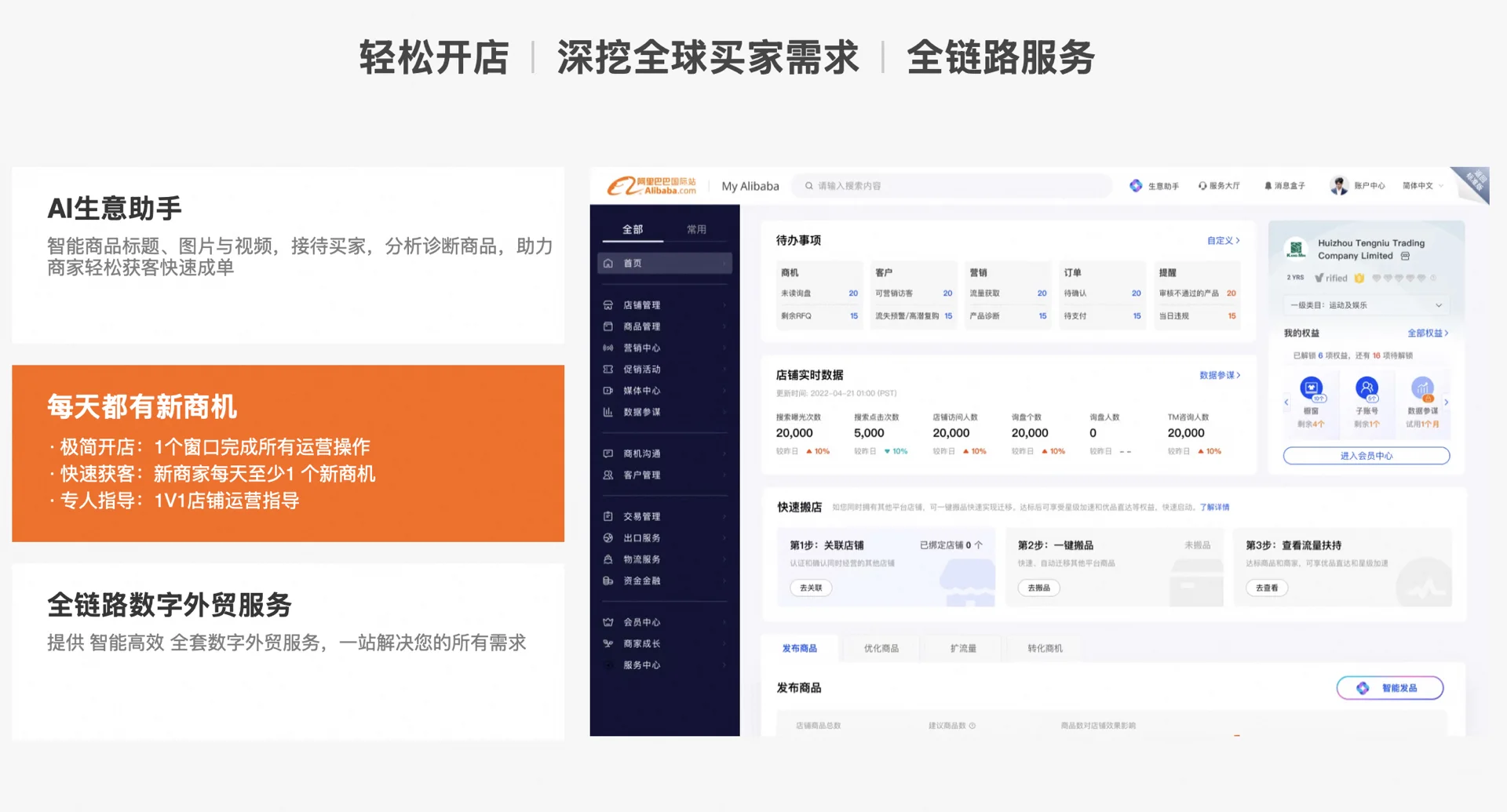
Task: Show next benefits with right arrow
Action: (1447, 402)
